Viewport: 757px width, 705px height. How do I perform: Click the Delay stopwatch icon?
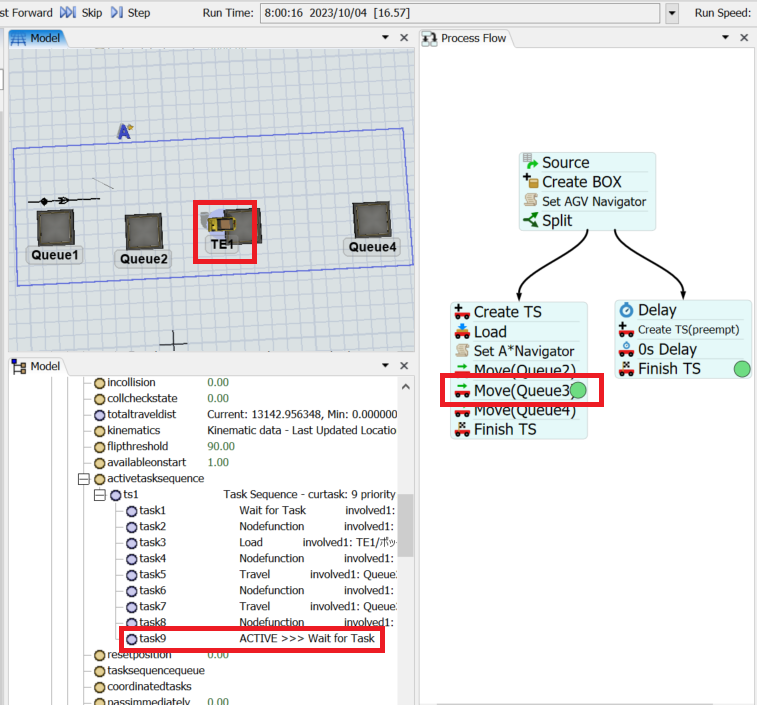626,311
